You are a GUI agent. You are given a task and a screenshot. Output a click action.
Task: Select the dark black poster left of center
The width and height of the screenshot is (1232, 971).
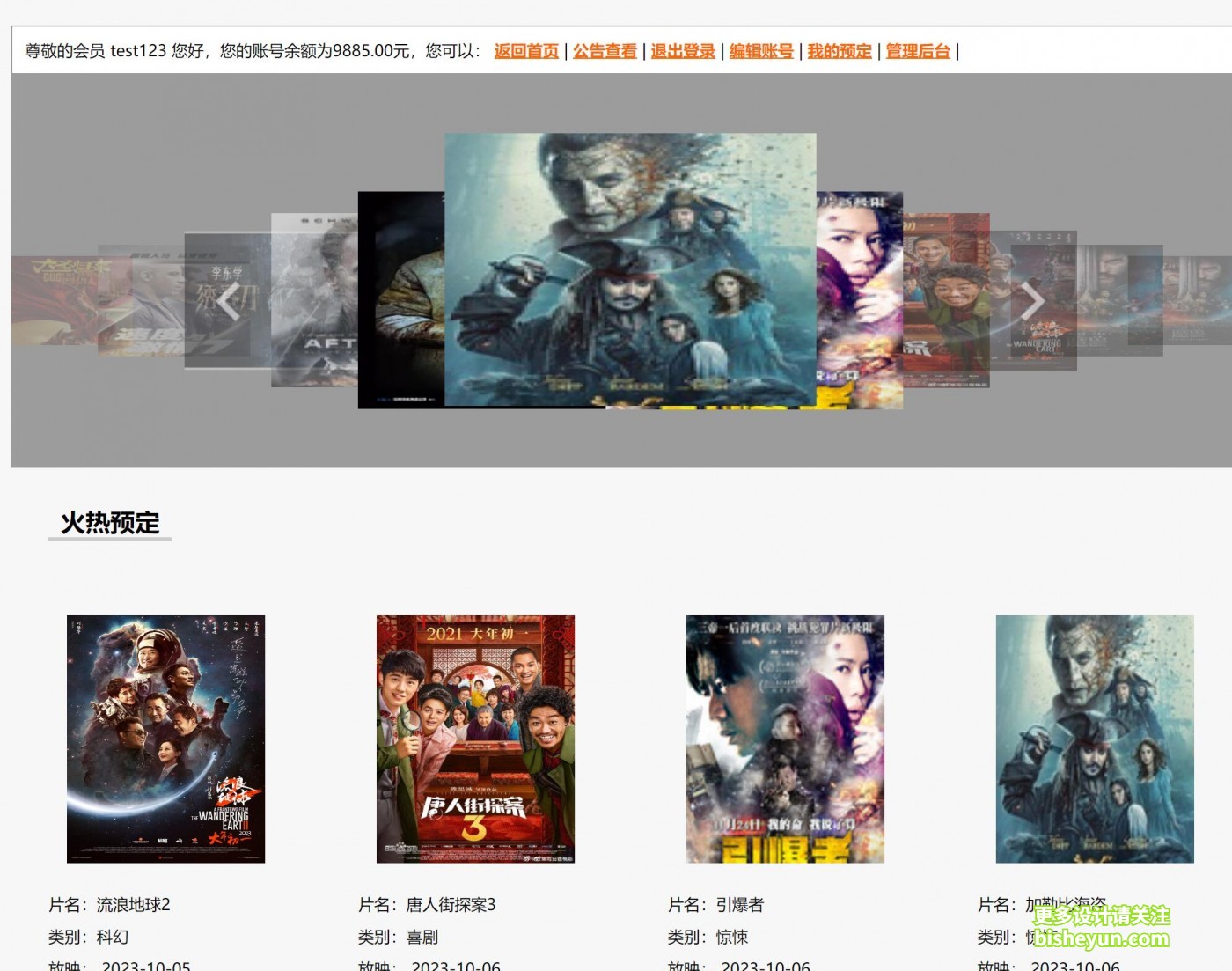click(x=400, y=299)
